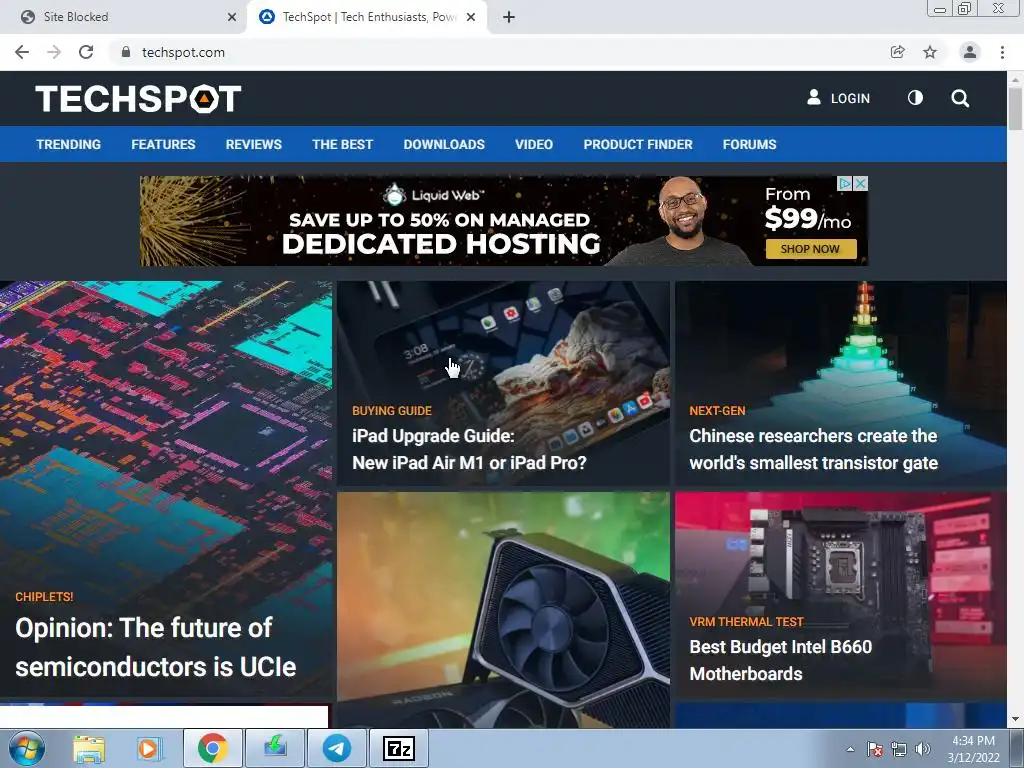Open the VIDEO section

(534, 144)
